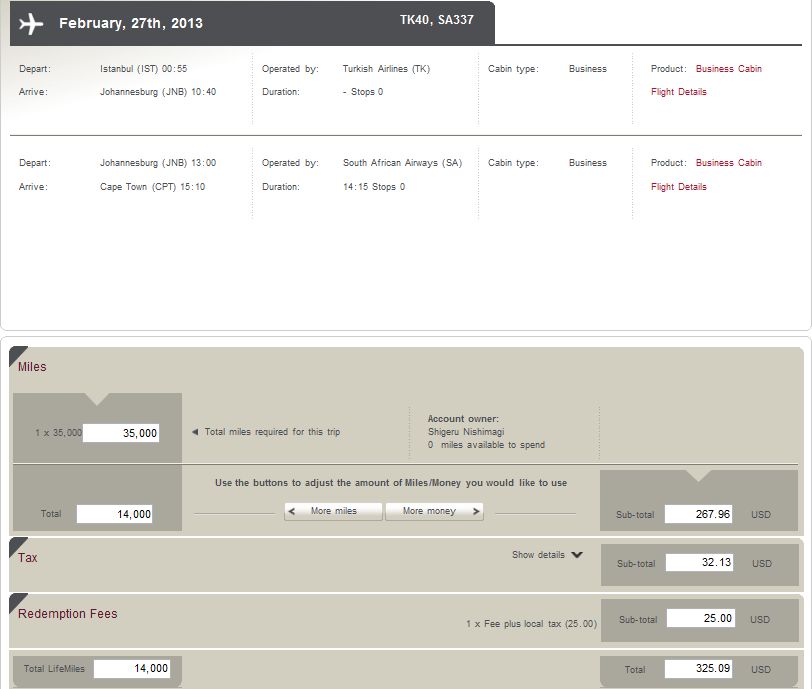
Task: Click the Redemption Fees panel corner fold icon
Action: tap(16, 600)
